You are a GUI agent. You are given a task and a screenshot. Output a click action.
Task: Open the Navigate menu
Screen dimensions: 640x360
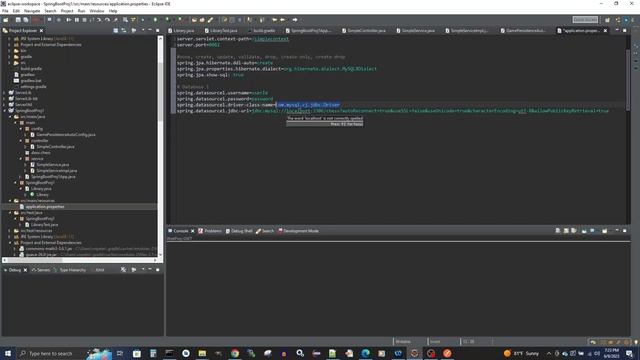click(32, 11)
